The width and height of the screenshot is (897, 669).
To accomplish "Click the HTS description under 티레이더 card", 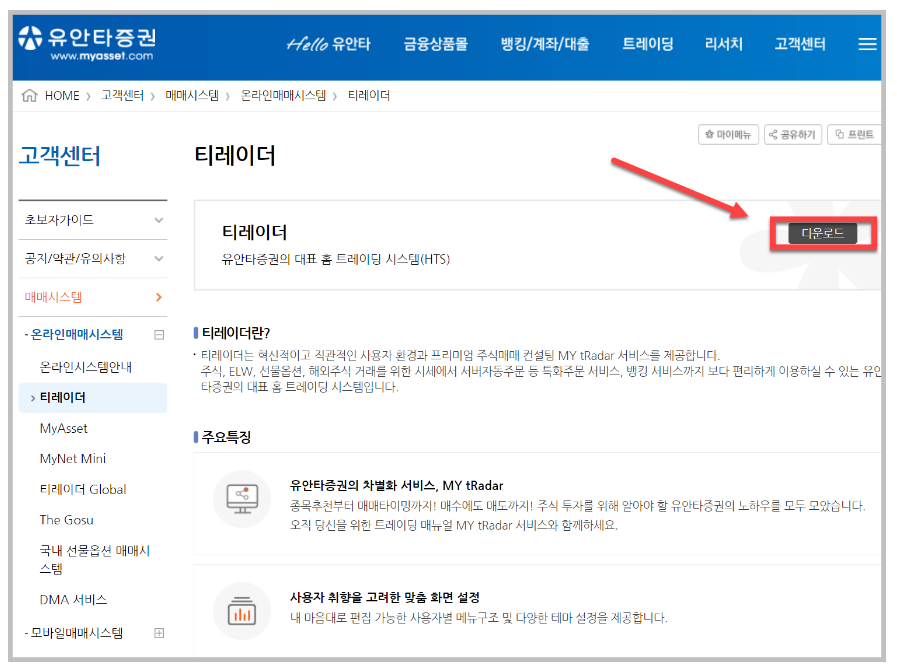I will 336,259.
